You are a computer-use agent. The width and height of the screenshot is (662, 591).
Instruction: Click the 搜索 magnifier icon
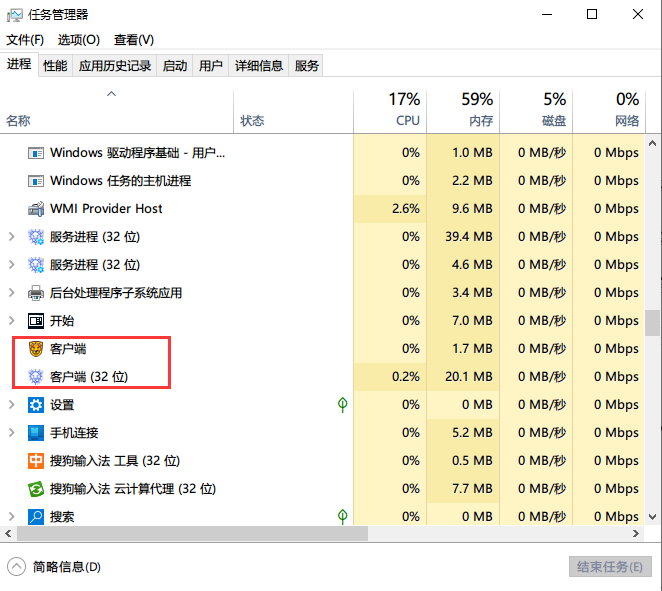click(x=36, y=517)
